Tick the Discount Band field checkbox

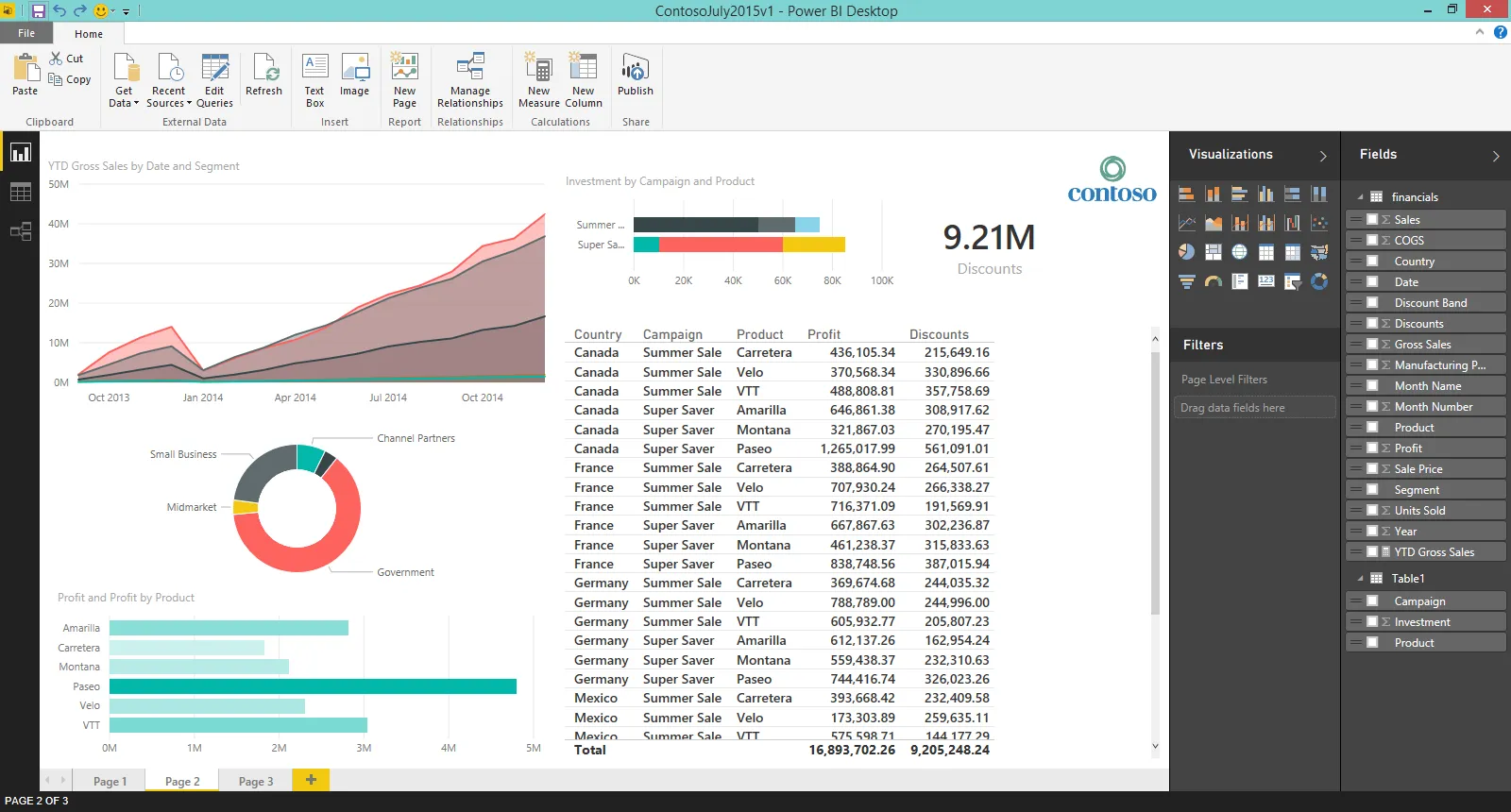(1372, 303)
